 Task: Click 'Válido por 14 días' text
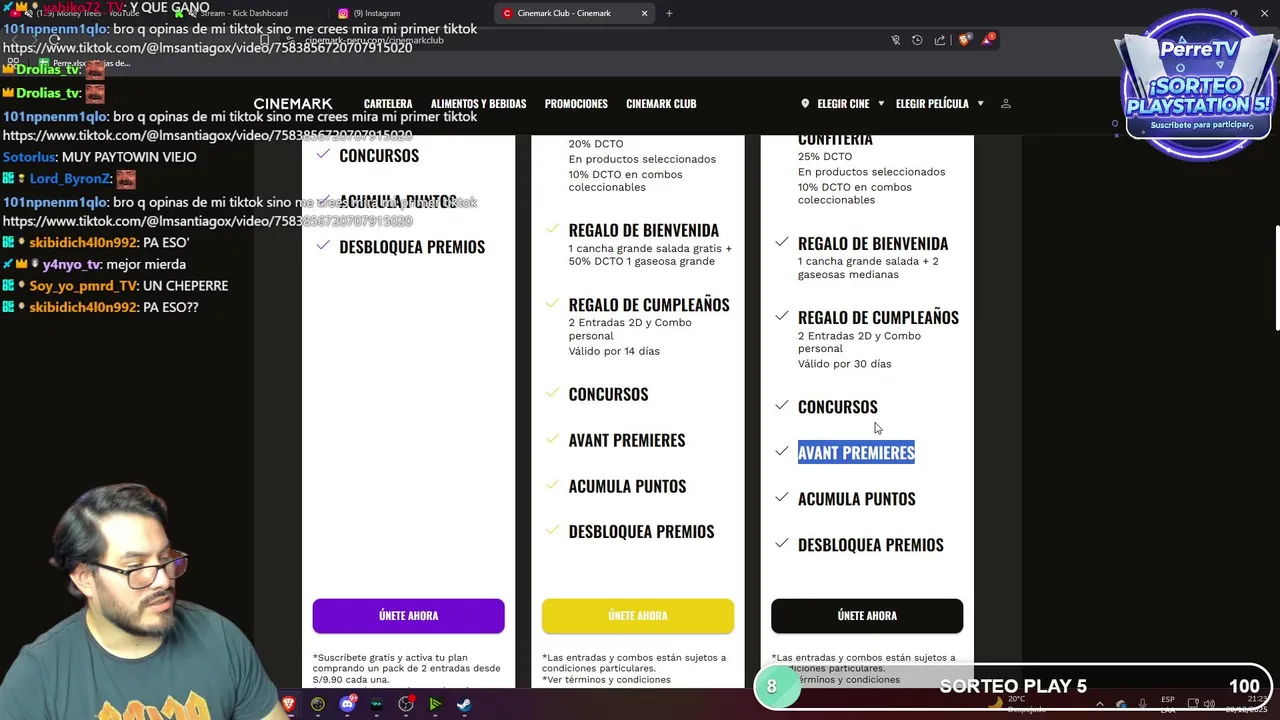pyautogui.click(x=614, y=351)
